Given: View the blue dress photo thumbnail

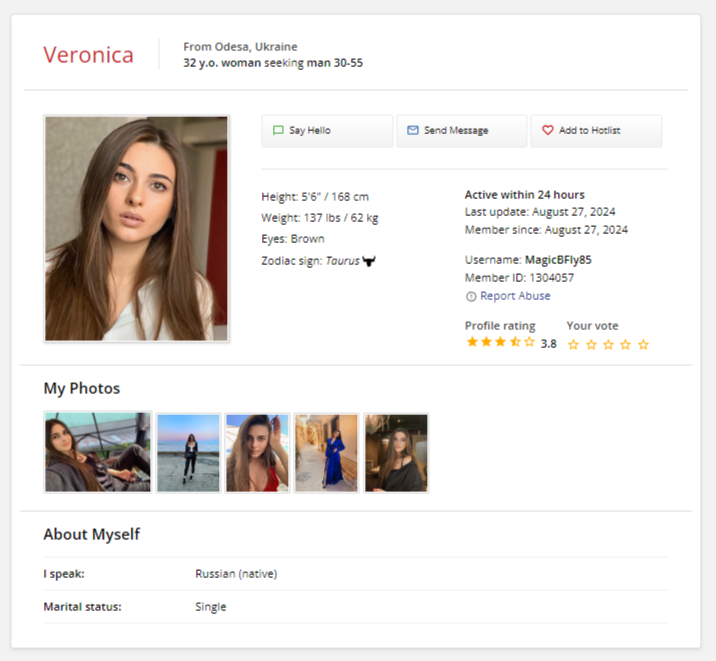Looking at the screenshot, I should pos(326,453).
